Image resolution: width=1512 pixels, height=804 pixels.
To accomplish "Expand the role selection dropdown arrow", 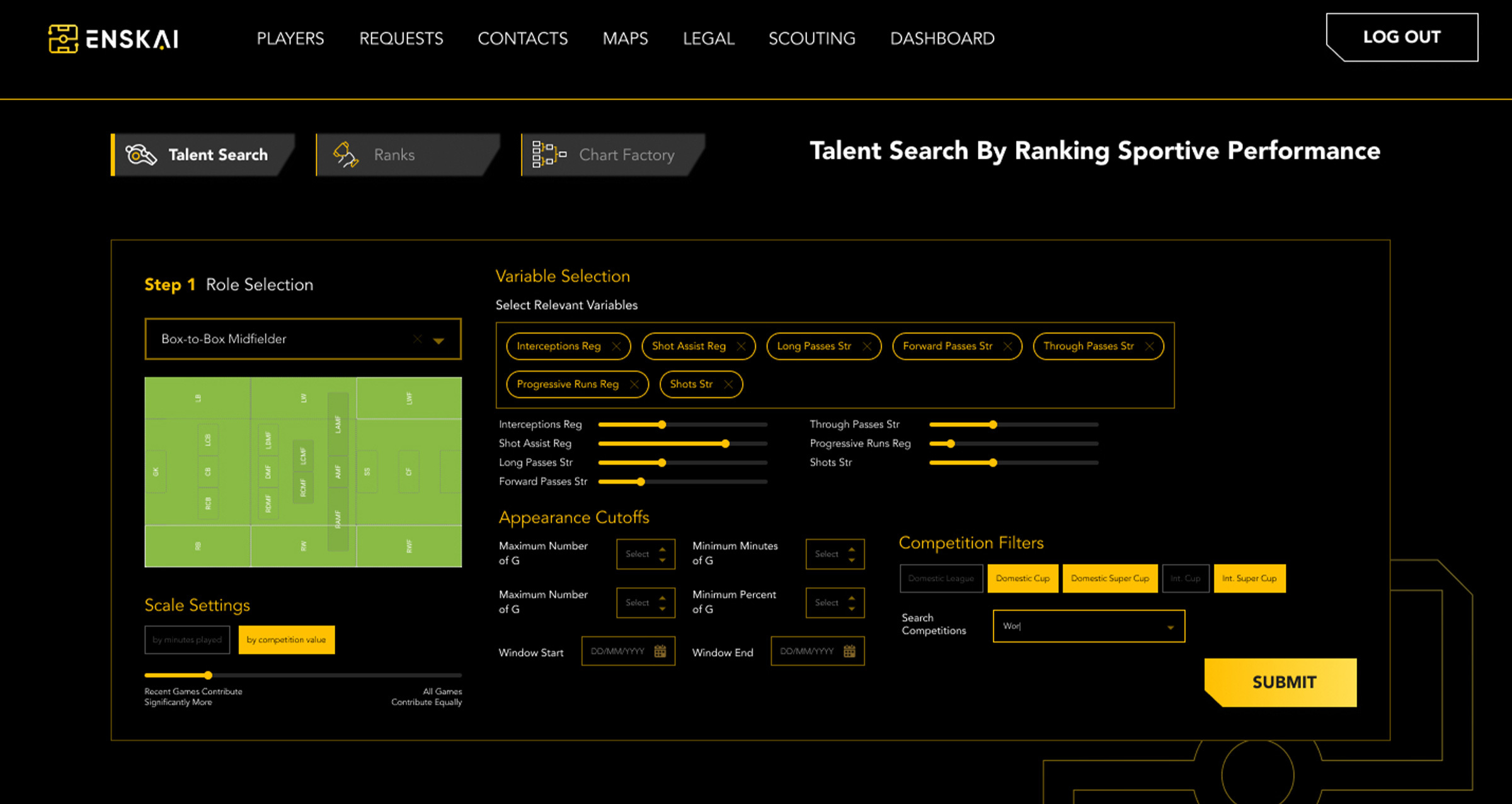I will pos(439,340).
